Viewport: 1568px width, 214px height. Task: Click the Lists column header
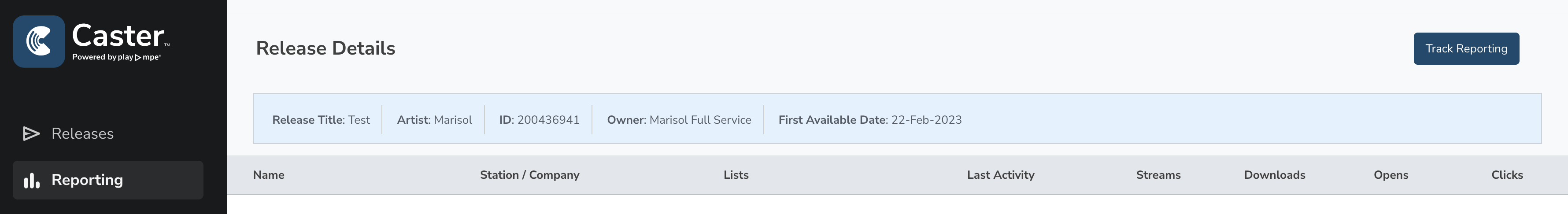click(x=736, y=175)
